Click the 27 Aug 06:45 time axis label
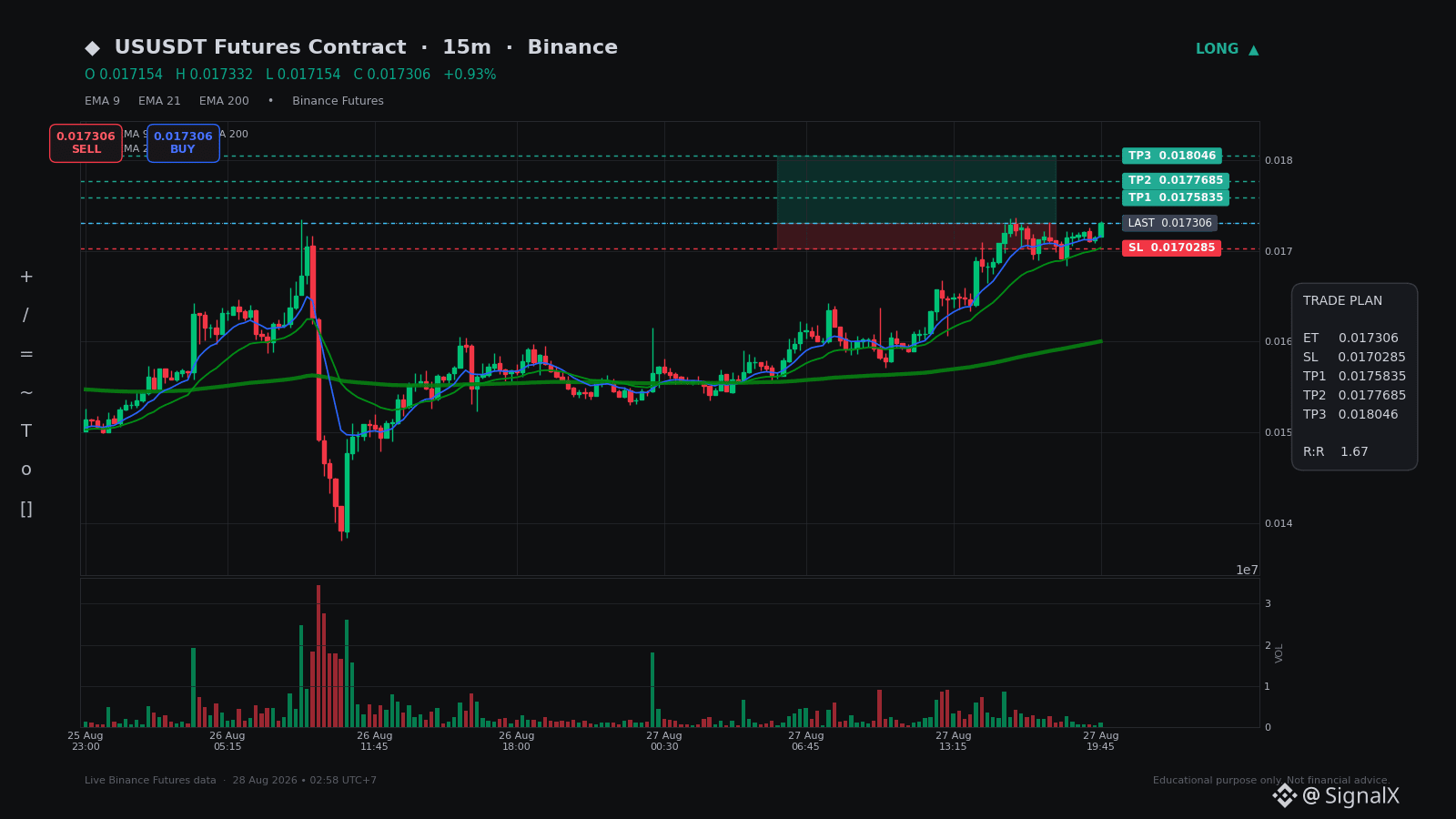The height and width of the screenshot is (819, 1456). click(x=806, y=741)
